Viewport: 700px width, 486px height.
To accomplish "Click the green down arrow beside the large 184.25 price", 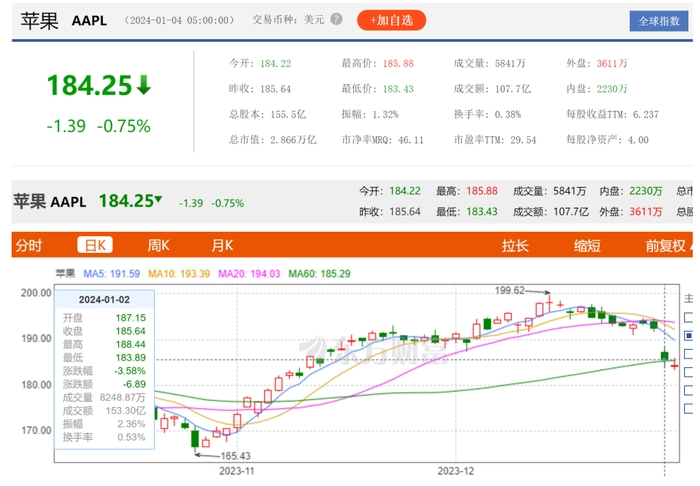I will point(143,86).
